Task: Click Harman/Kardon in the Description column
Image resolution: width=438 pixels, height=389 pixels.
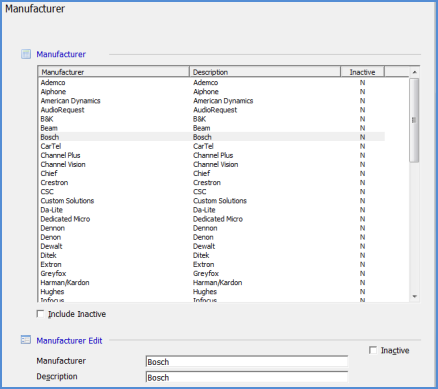Action: [218, 283]
